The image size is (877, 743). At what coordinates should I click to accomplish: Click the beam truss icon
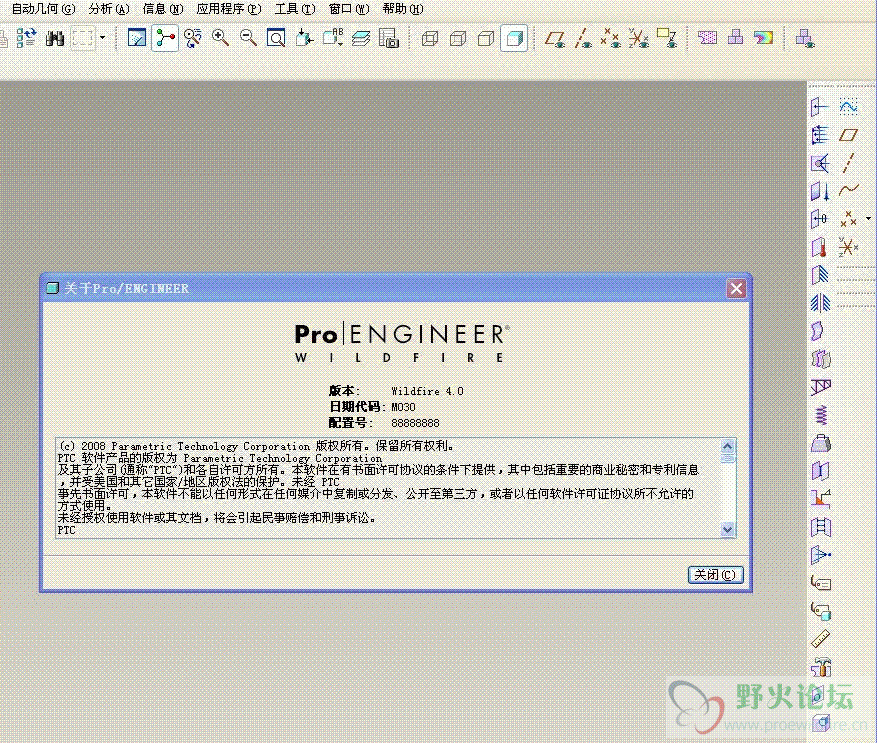(x=820, y=387)
